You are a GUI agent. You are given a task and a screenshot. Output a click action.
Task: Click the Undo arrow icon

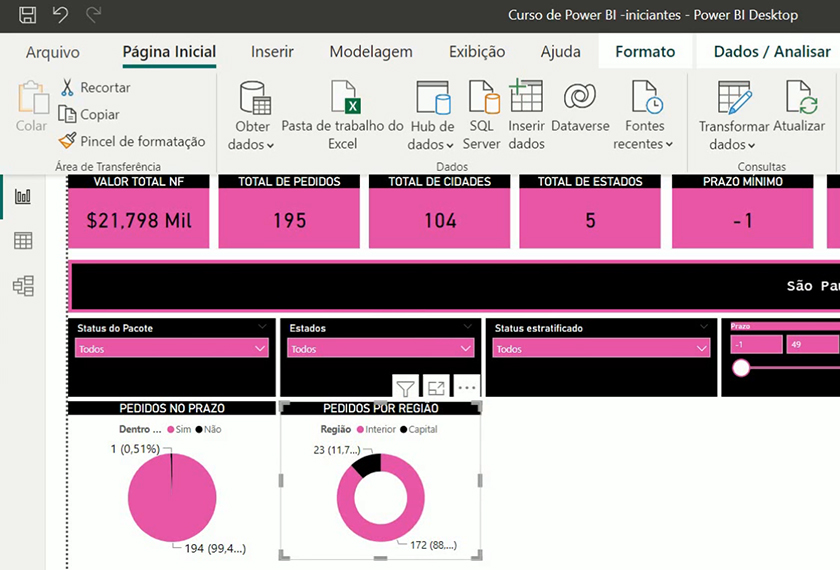click(60, 15)
